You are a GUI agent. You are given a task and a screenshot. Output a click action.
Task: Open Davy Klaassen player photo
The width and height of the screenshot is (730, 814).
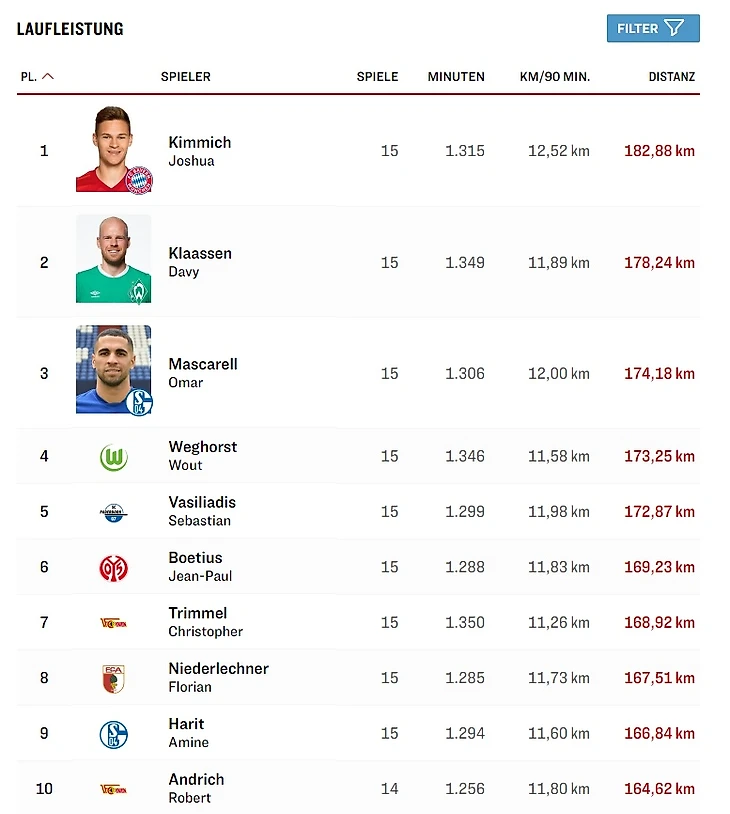click(x=113, y=259)
